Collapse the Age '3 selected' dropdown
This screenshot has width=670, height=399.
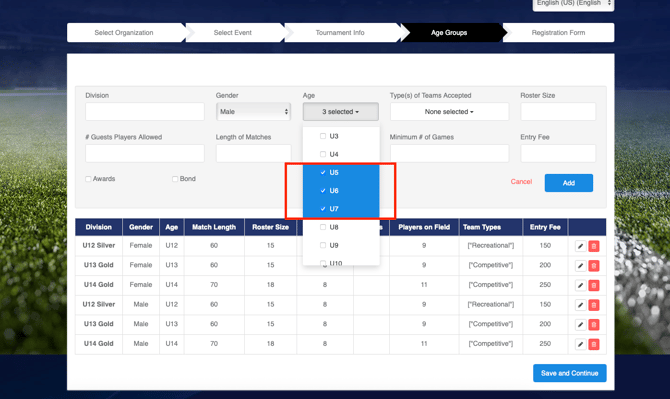pyautogui.click(x=341, y=111)
